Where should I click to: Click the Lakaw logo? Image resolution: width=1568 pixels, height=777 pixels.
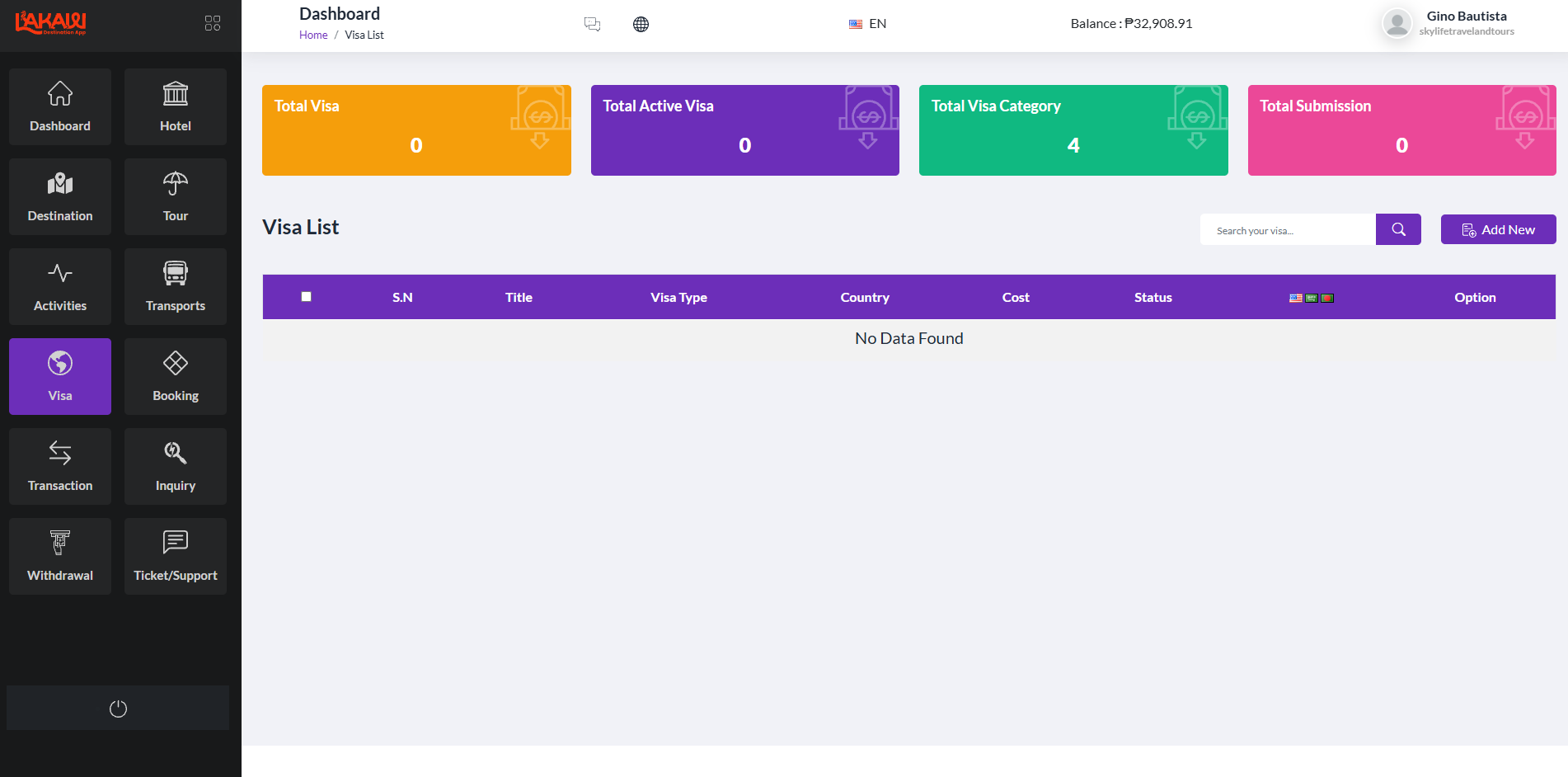click(51, 23)
